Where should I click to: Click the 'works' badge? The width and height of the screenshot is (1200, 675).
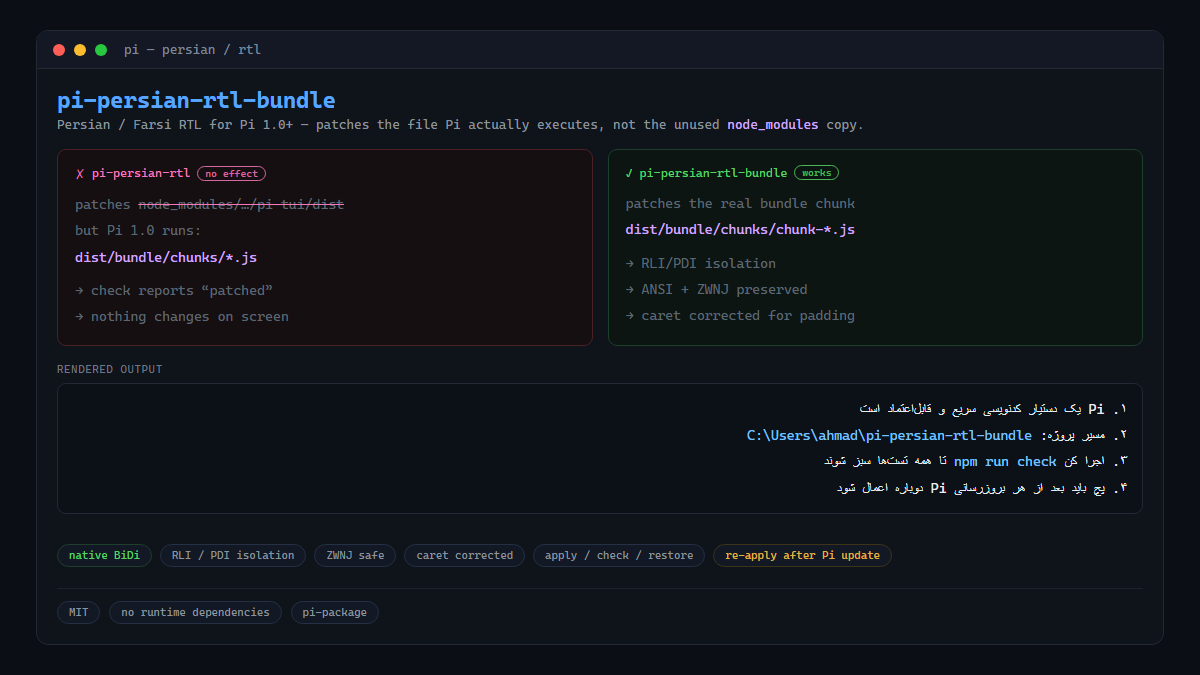click(817, 173)
